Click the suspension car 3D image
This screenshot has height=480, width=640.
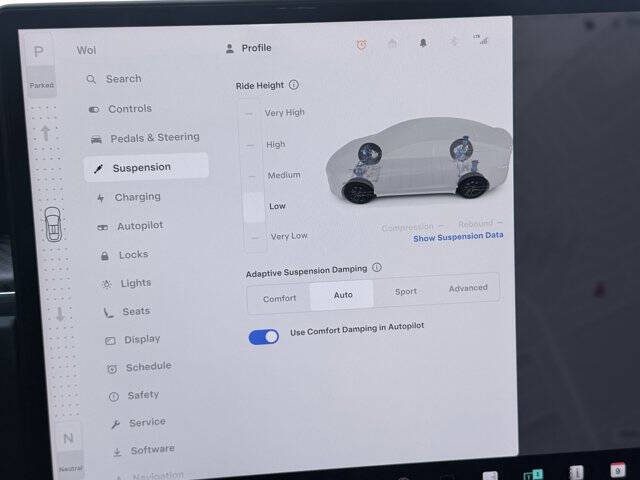(418, 161)
